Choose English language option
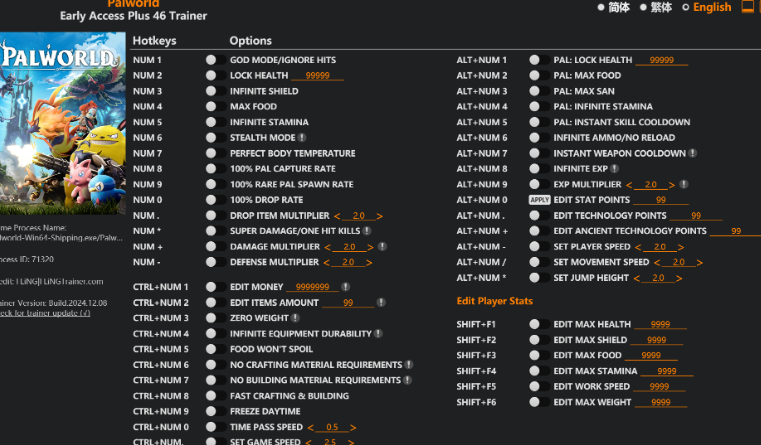 (x=707, y=7)
